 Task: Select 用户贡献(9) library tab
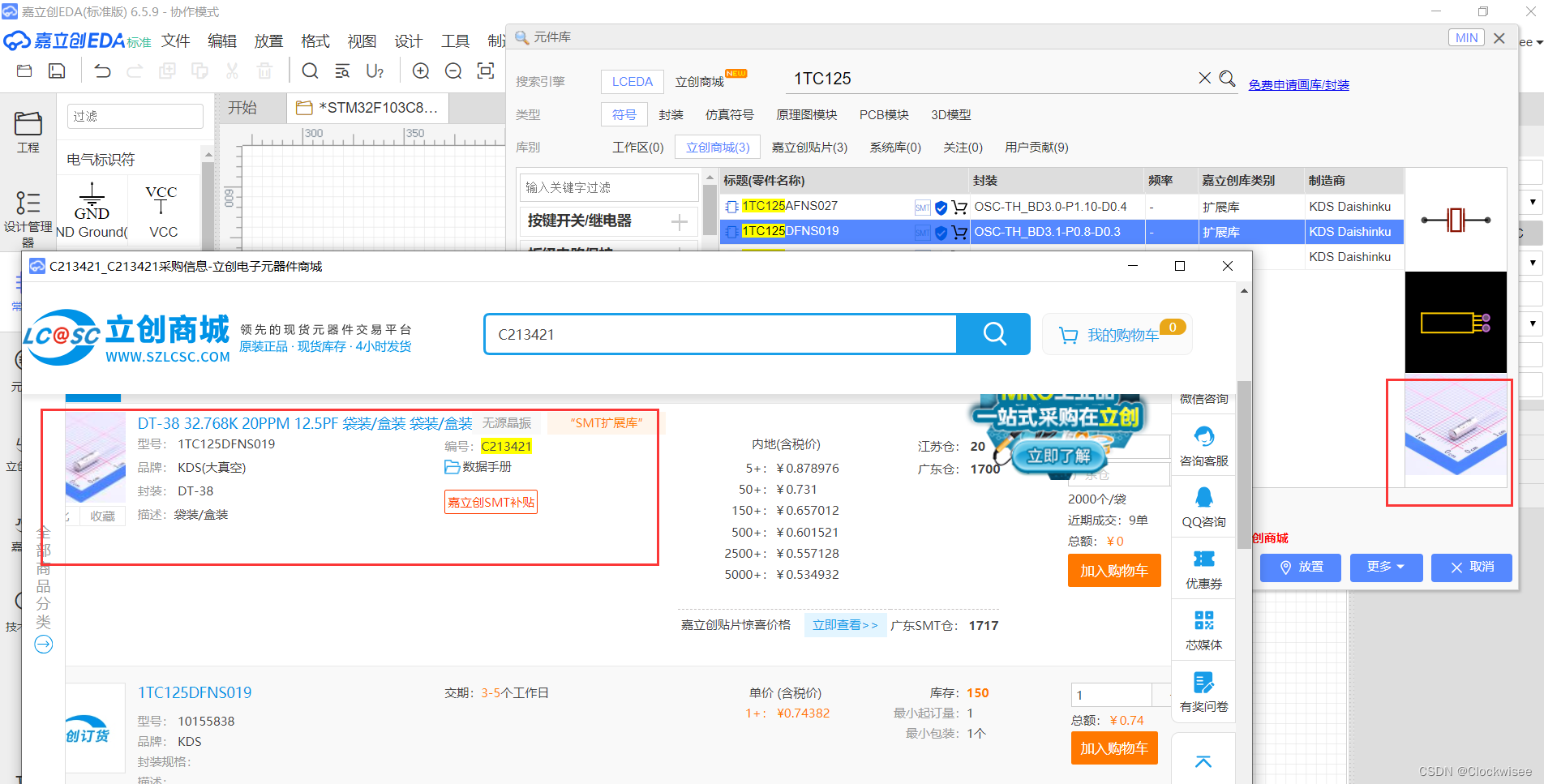pyautogui.click(x=1036, y=148)
